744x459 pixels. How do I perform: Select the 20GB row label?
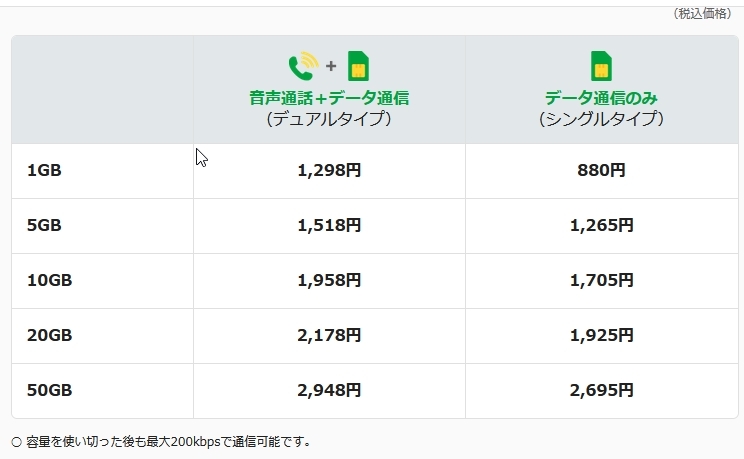click(x=49, y=336)
